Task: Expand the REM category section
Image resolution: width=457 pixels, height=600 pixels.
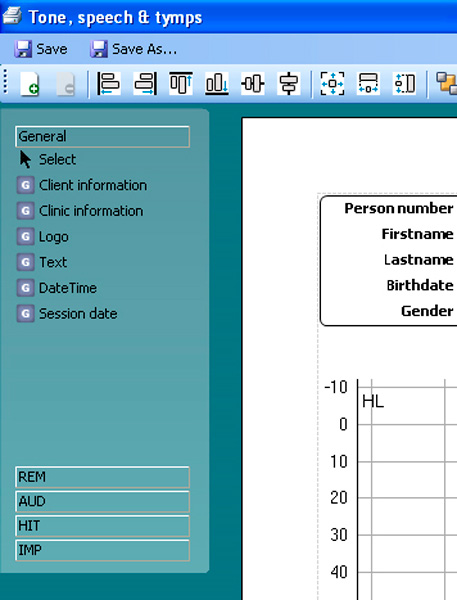Action: click(x=103, y=477)
